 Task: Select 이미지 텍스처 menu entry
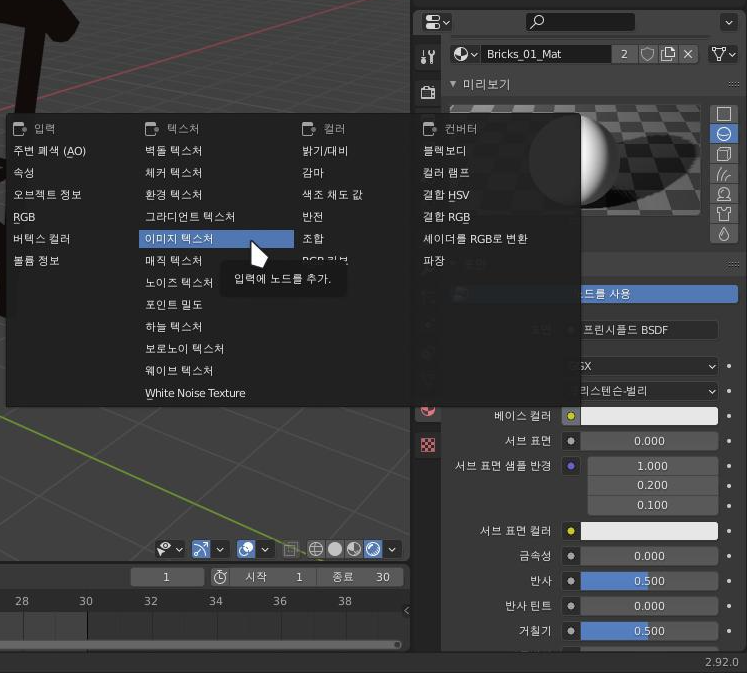tap(216, 239)
